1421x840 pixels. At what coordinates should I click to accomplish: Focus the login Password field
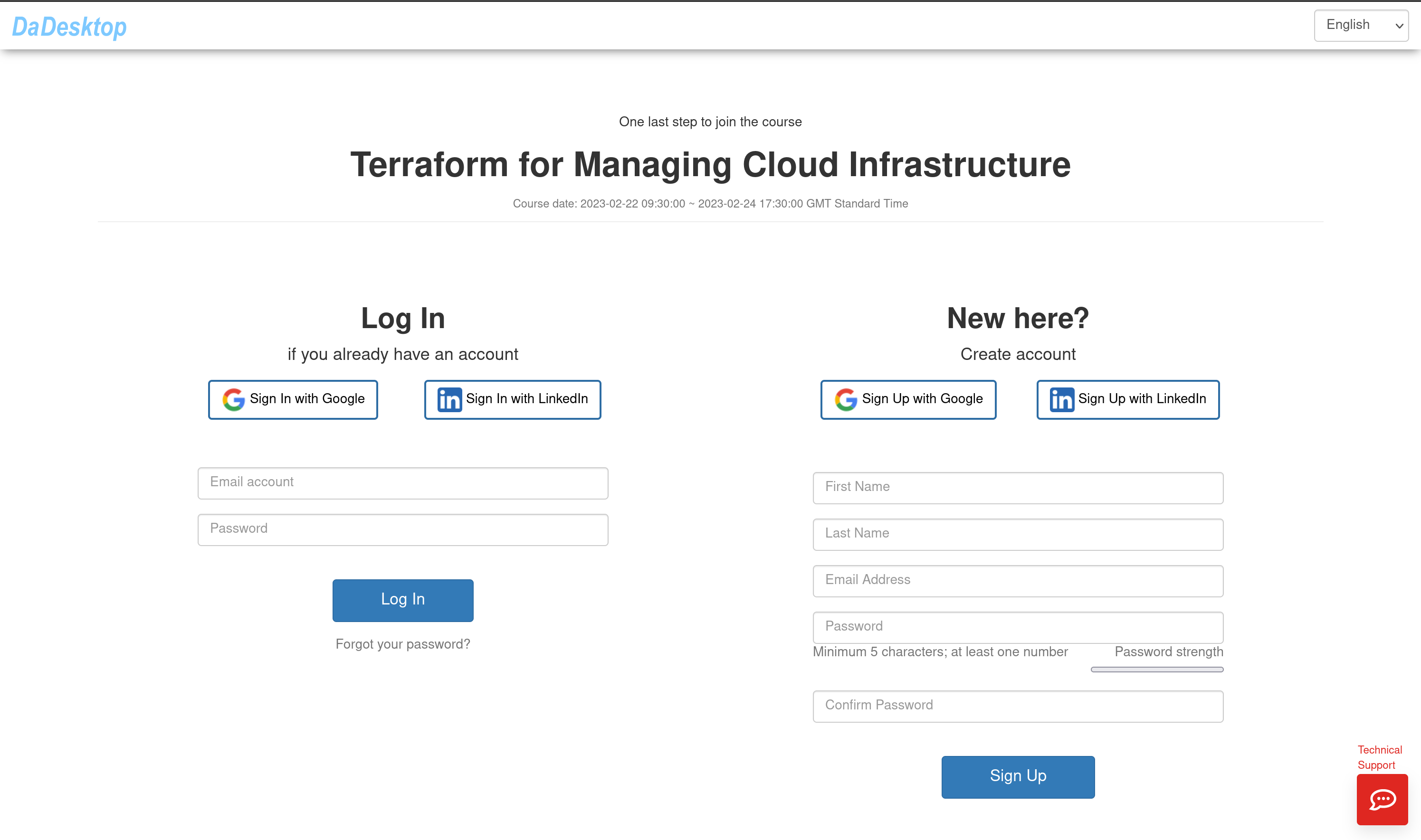click(403, 530)
